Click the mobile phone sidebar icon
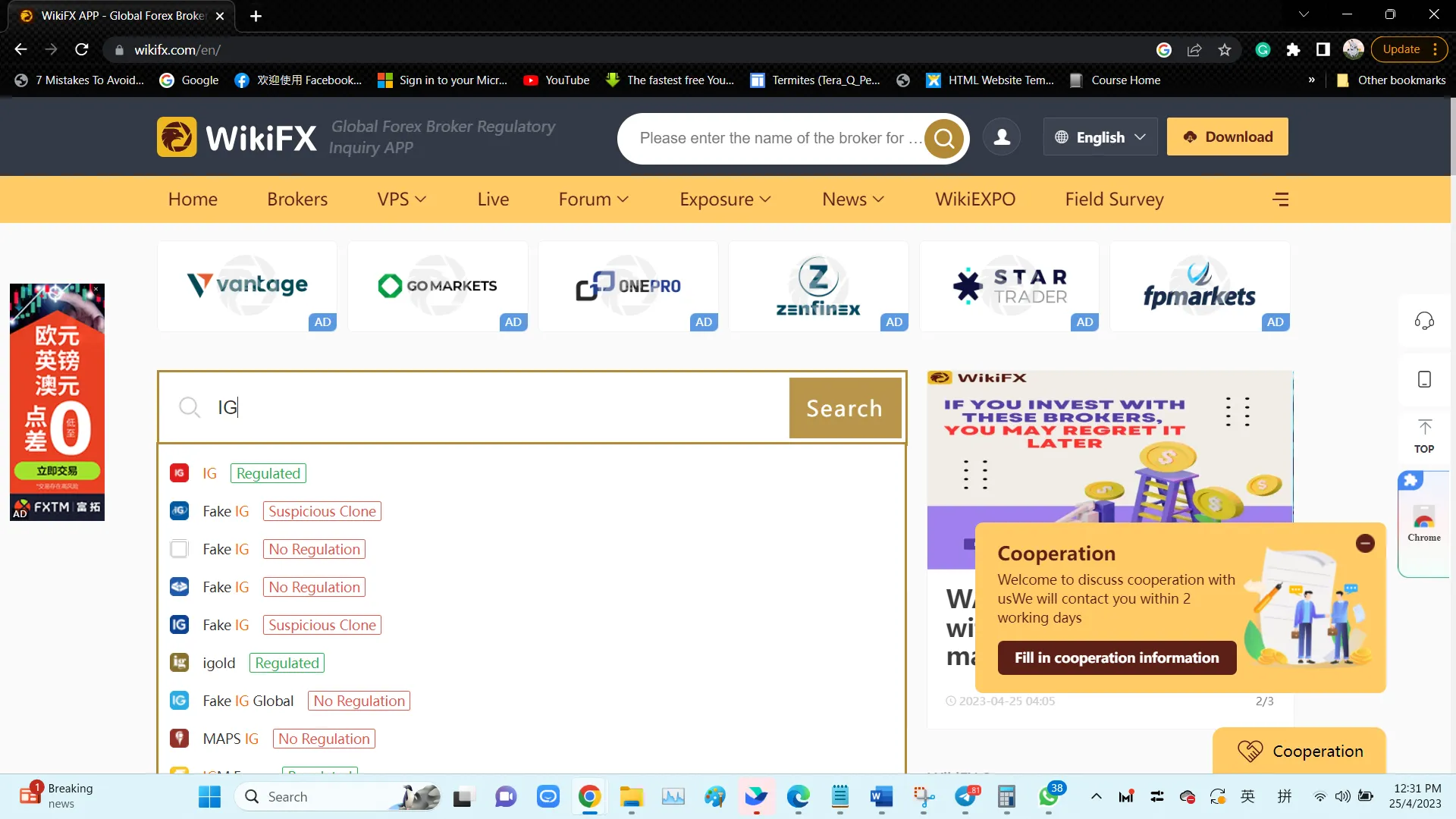Image resolution: width=1456 pixels, height=819 pixels. tap(1424, 379)
